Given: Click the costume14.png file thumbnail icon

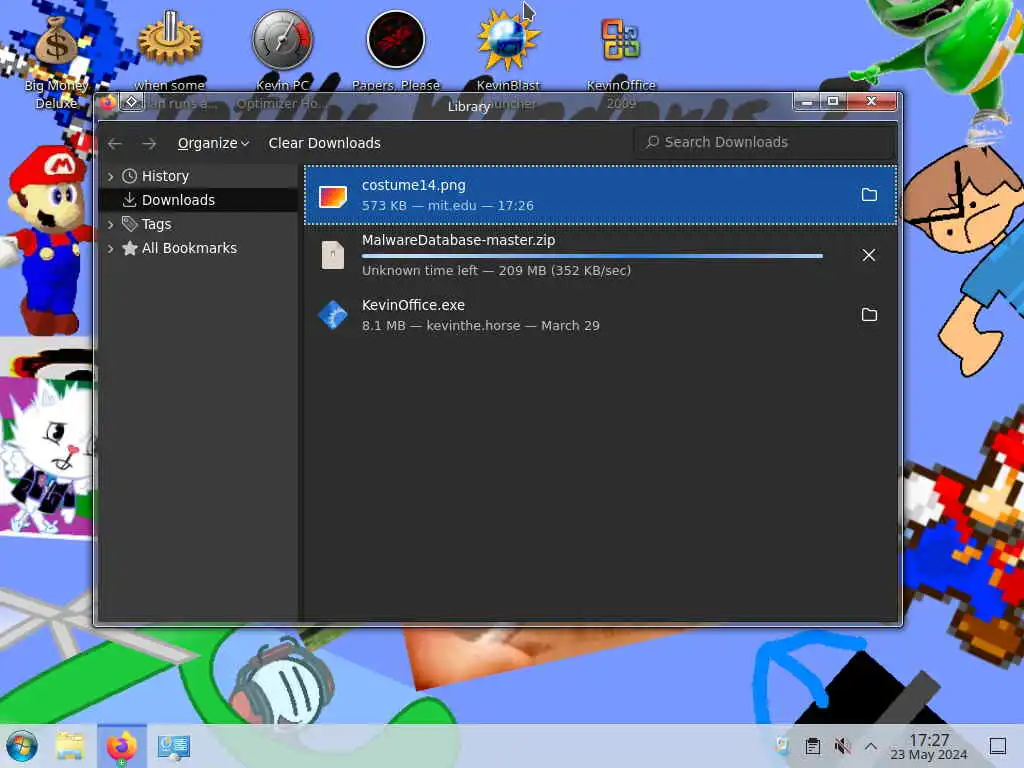Looking at the screenshot, I should click(332, 196).
